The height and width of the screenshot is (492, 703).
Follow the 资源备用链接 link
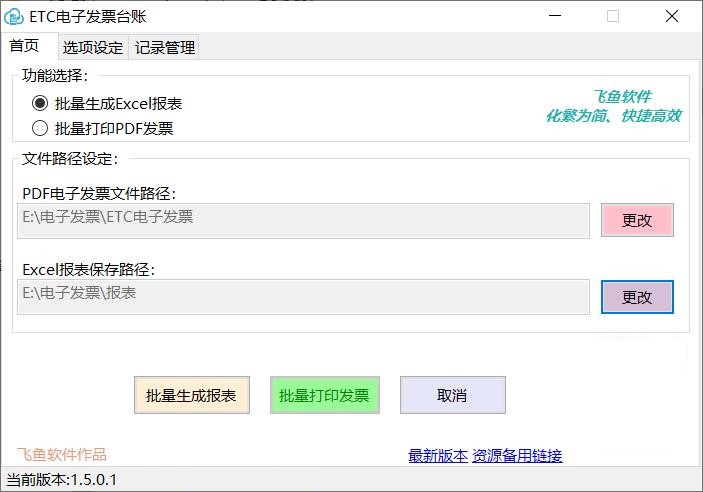click(x=517, y=456)
